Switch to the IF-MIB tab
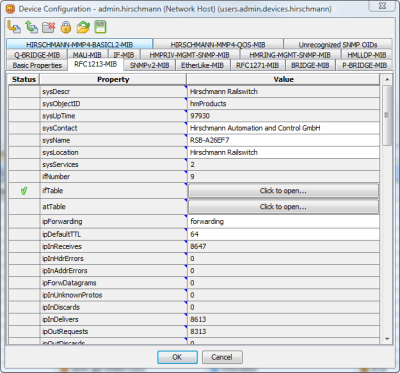 124,55
